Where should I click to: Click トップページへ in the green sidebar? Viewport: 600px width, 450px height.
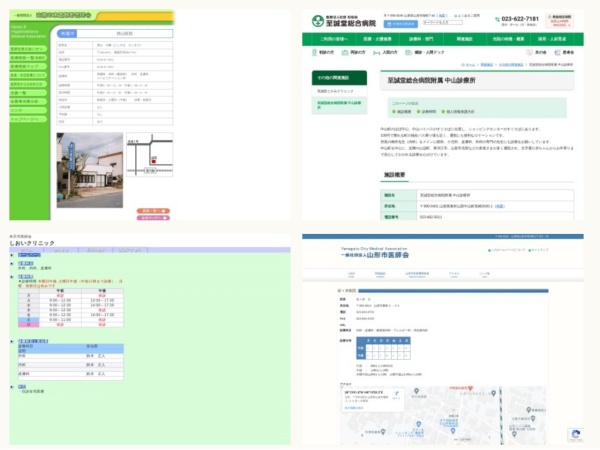[x=28, y=119]
